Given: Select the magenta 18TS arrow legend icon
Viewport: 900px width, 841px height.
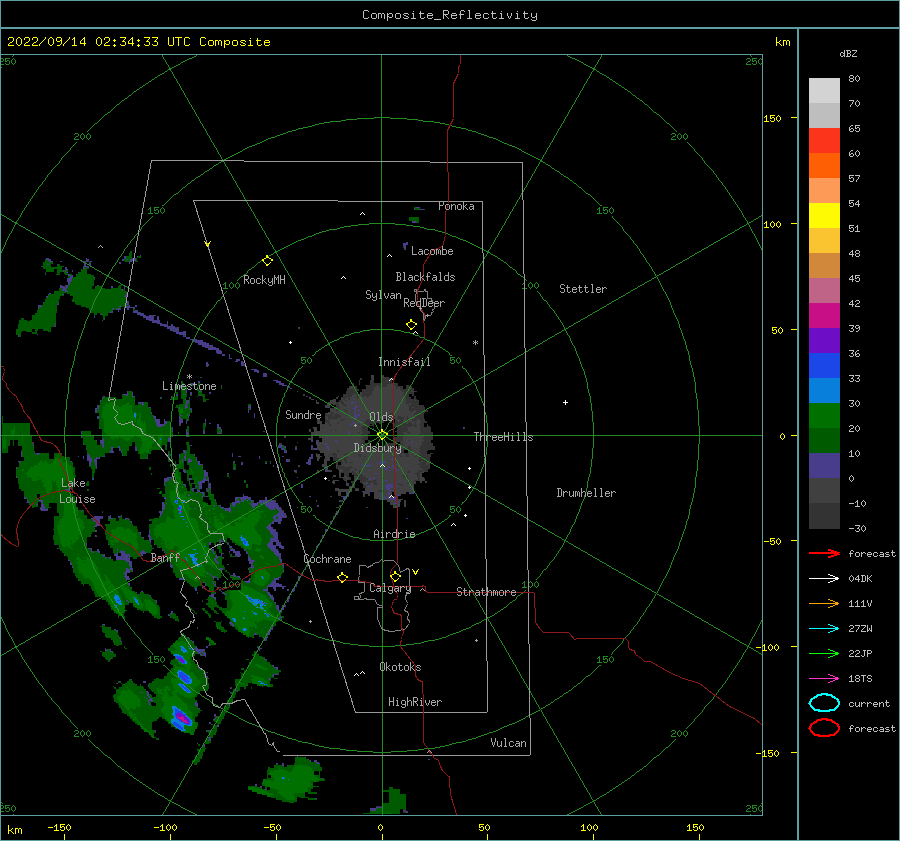Looking at the screenshot, I should click(824, 679).
